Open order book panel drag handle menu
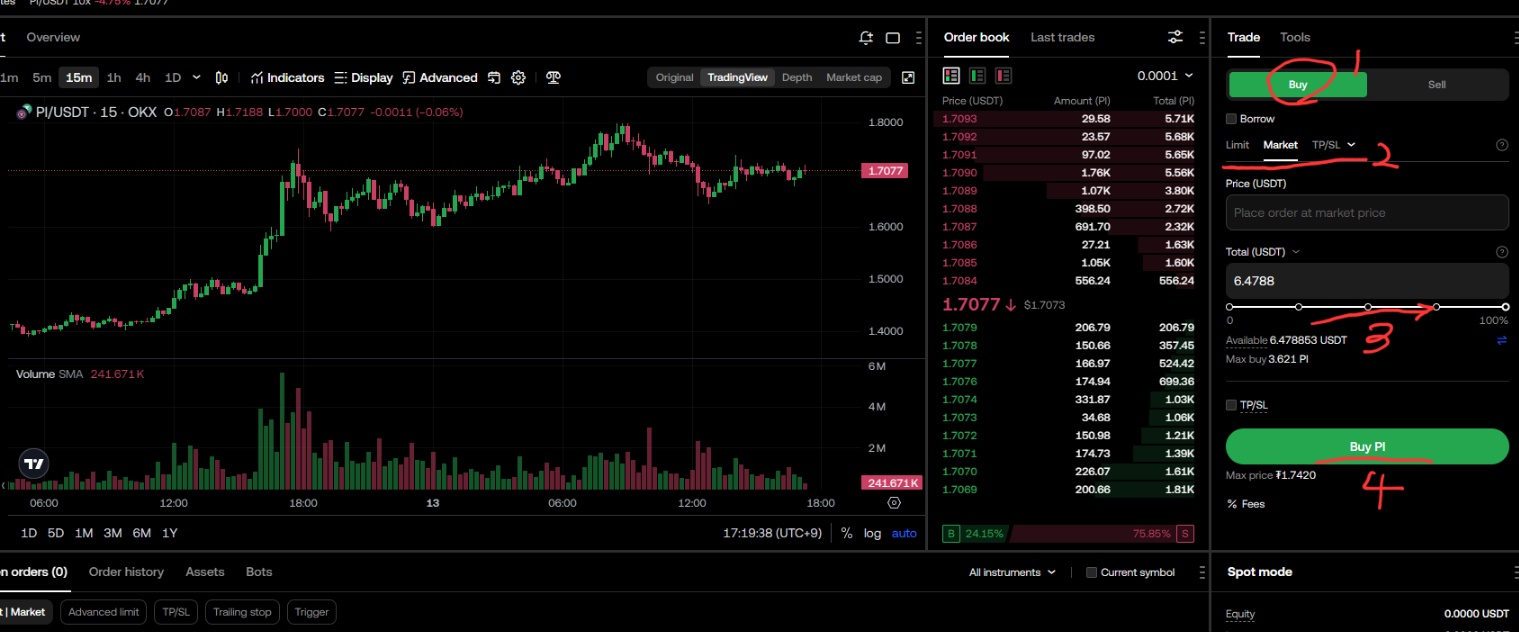1519x632 pixels. [1201, 38]
